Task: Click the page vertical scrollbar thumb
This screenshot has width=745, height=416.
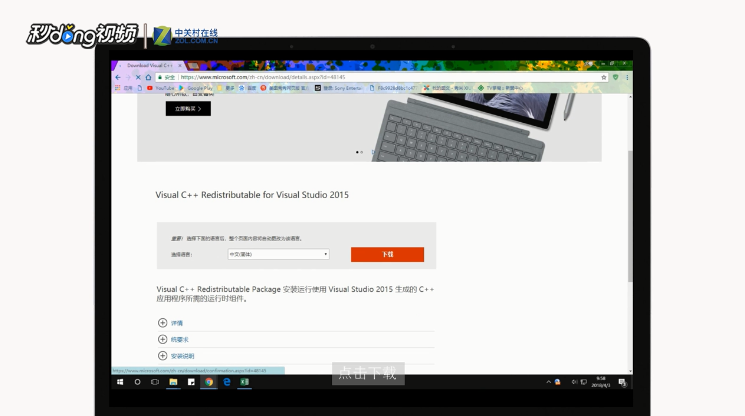Action: coord(630,216)
